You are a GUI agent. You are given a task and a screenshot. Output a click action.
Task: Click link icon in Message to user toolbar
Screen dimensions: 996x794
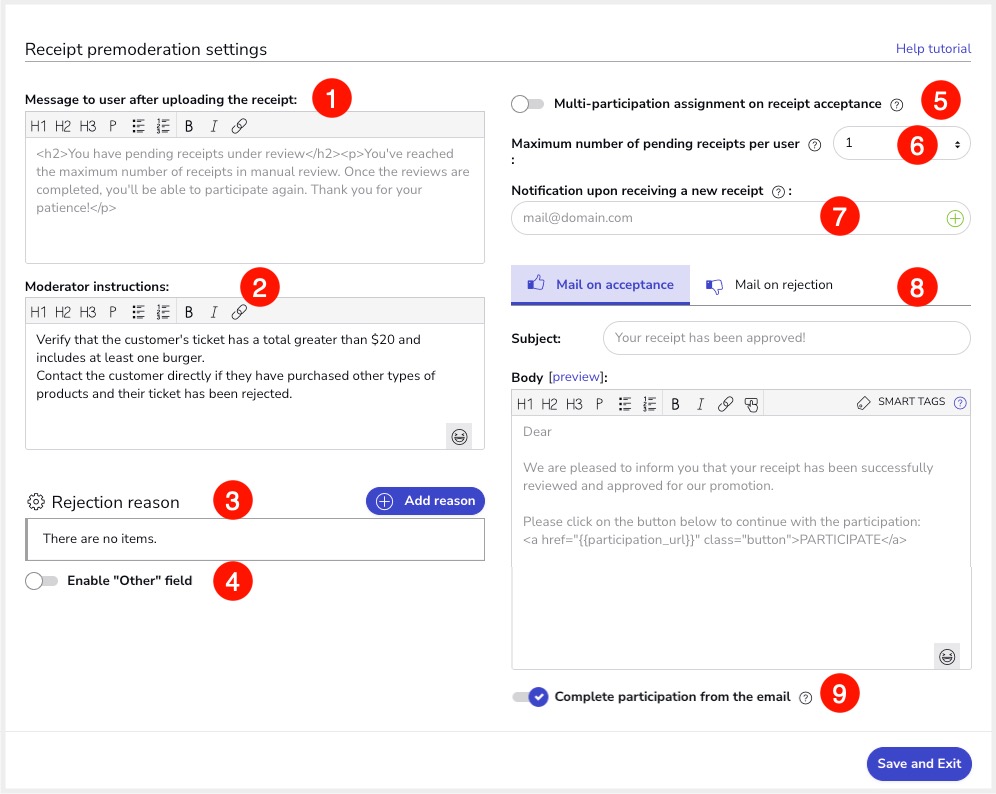(x=239, y=126)
